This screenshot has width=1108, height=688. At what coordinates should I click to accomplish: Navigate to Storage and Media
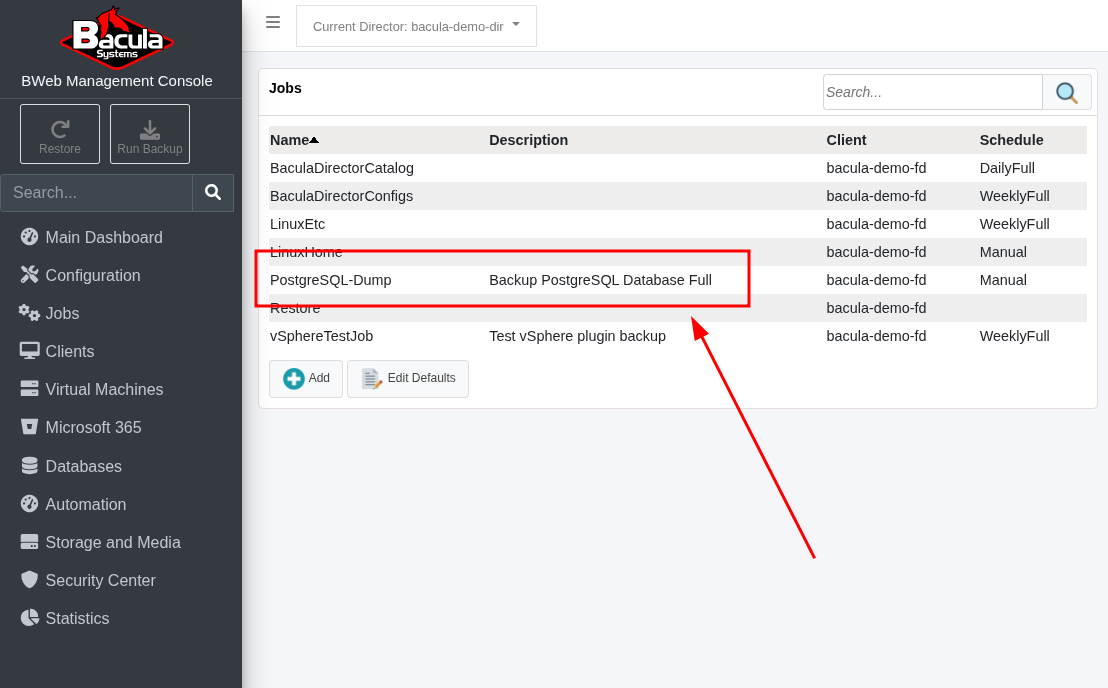(112, 542)
